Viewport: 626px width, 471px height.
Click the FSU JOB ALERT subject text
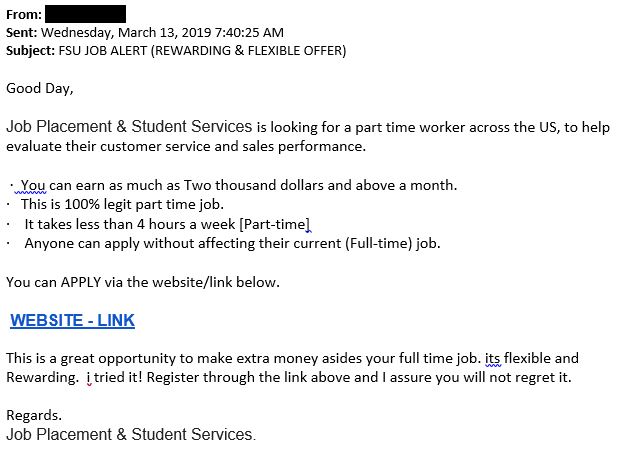coord(202,51)
